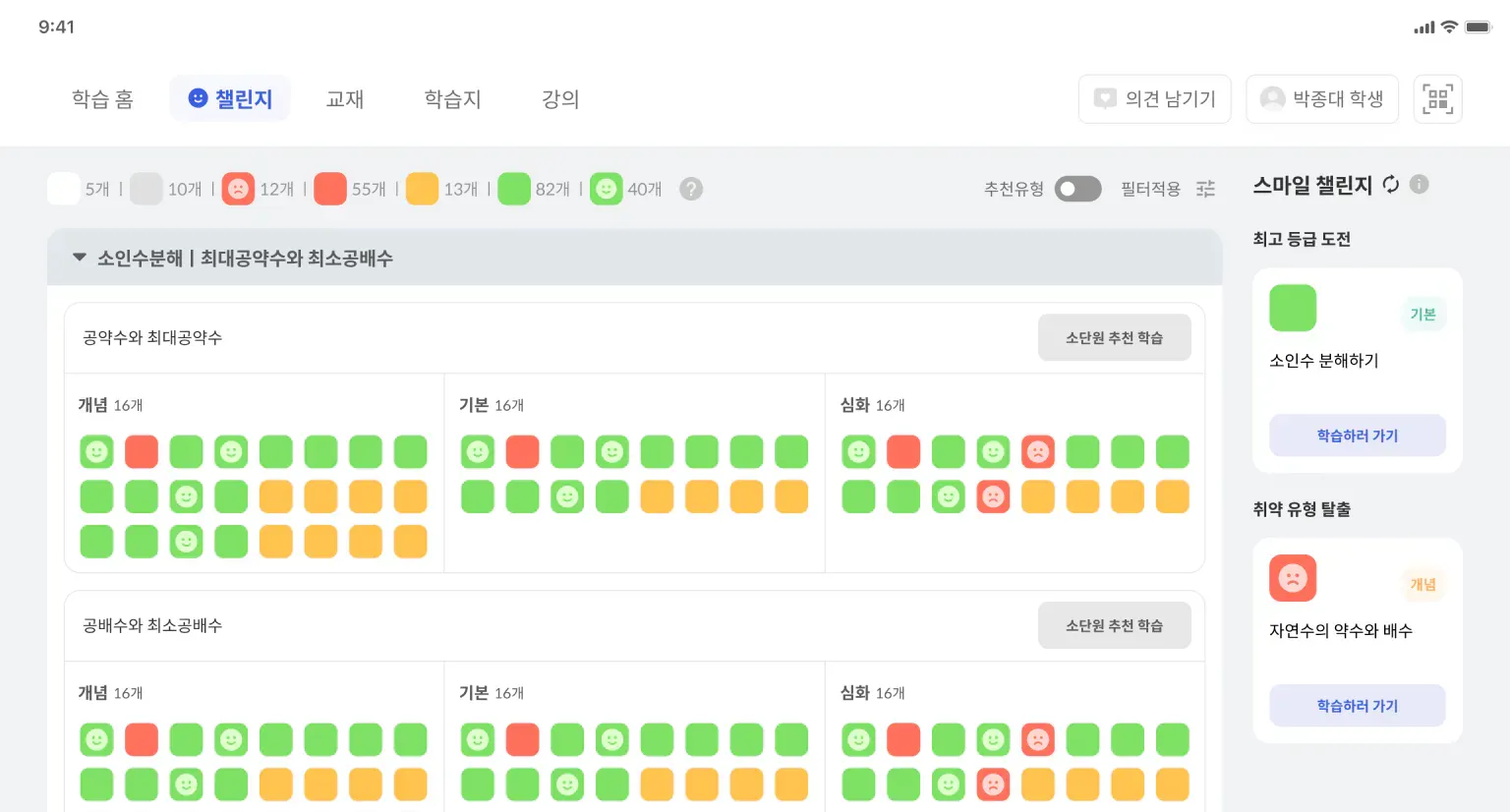The image size is (1510, 812).
Task: Click 소단원 추천 학습 for 공약수와 최대공약수
Action: click(1115, 337)
